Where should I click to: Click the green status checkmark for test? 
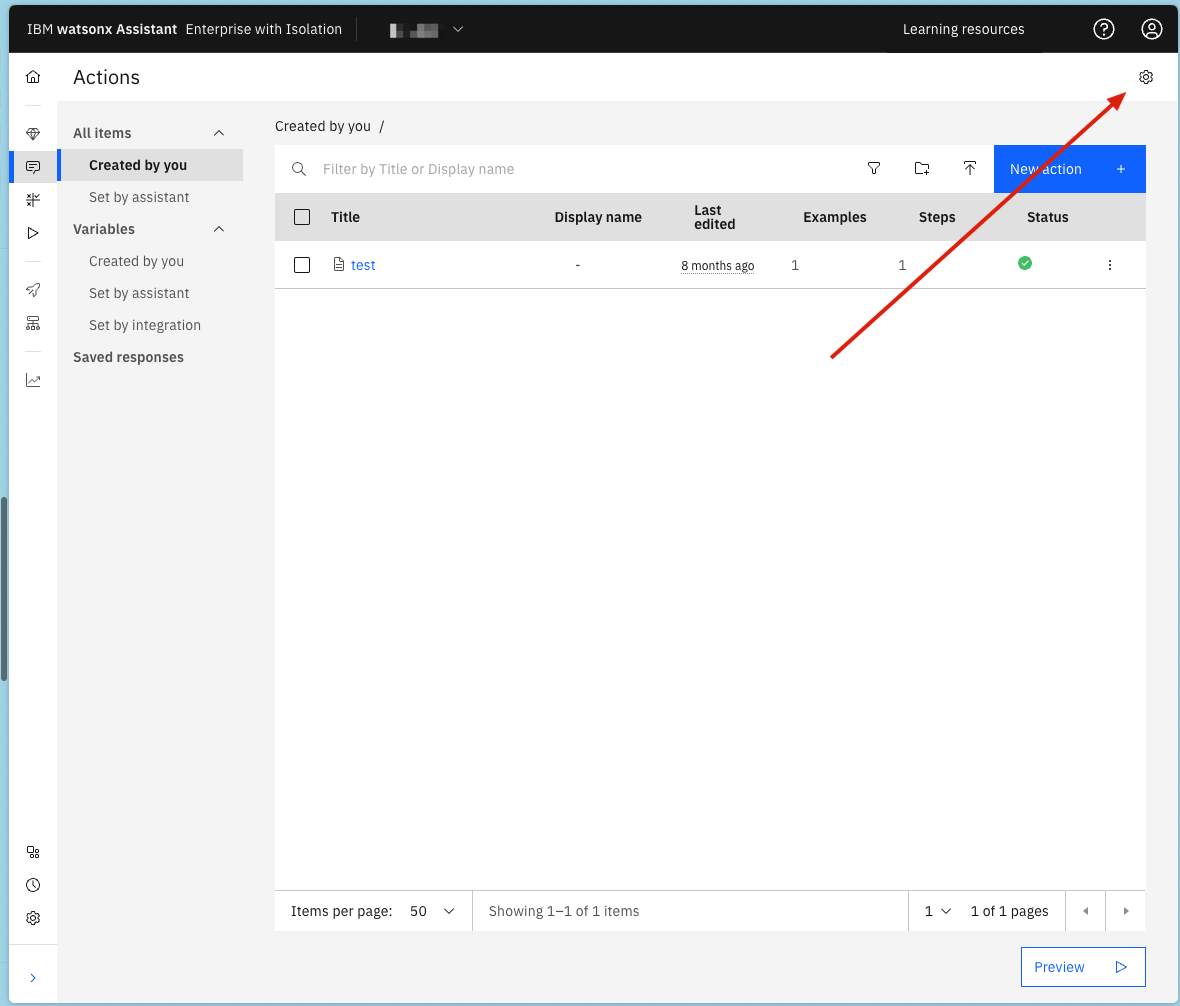1024,263
